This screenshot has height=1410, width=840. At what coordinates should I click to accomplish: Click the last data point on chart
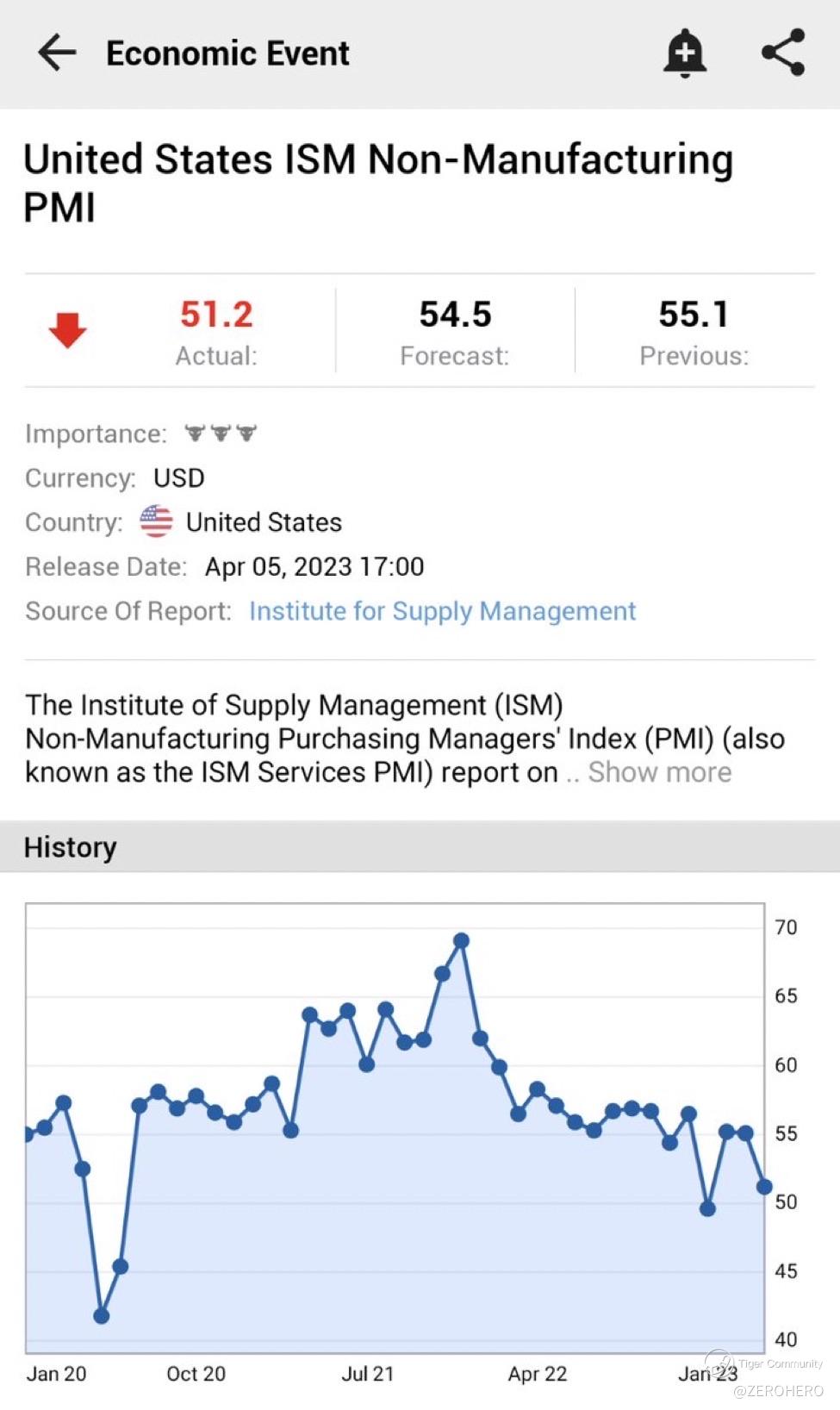point(763,1187)
